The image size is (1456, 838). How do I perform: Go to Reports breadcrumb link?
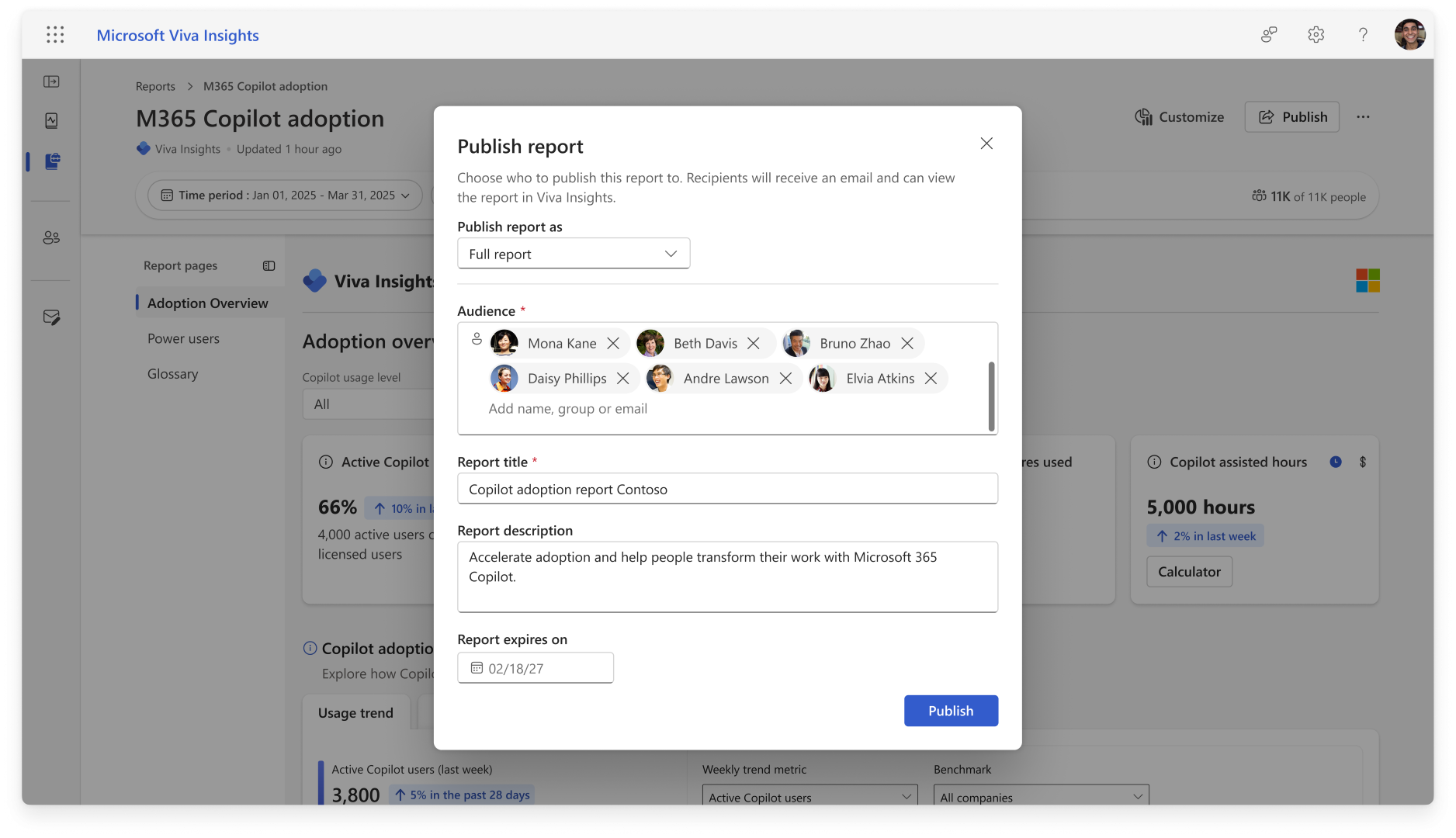pos(155,86)
